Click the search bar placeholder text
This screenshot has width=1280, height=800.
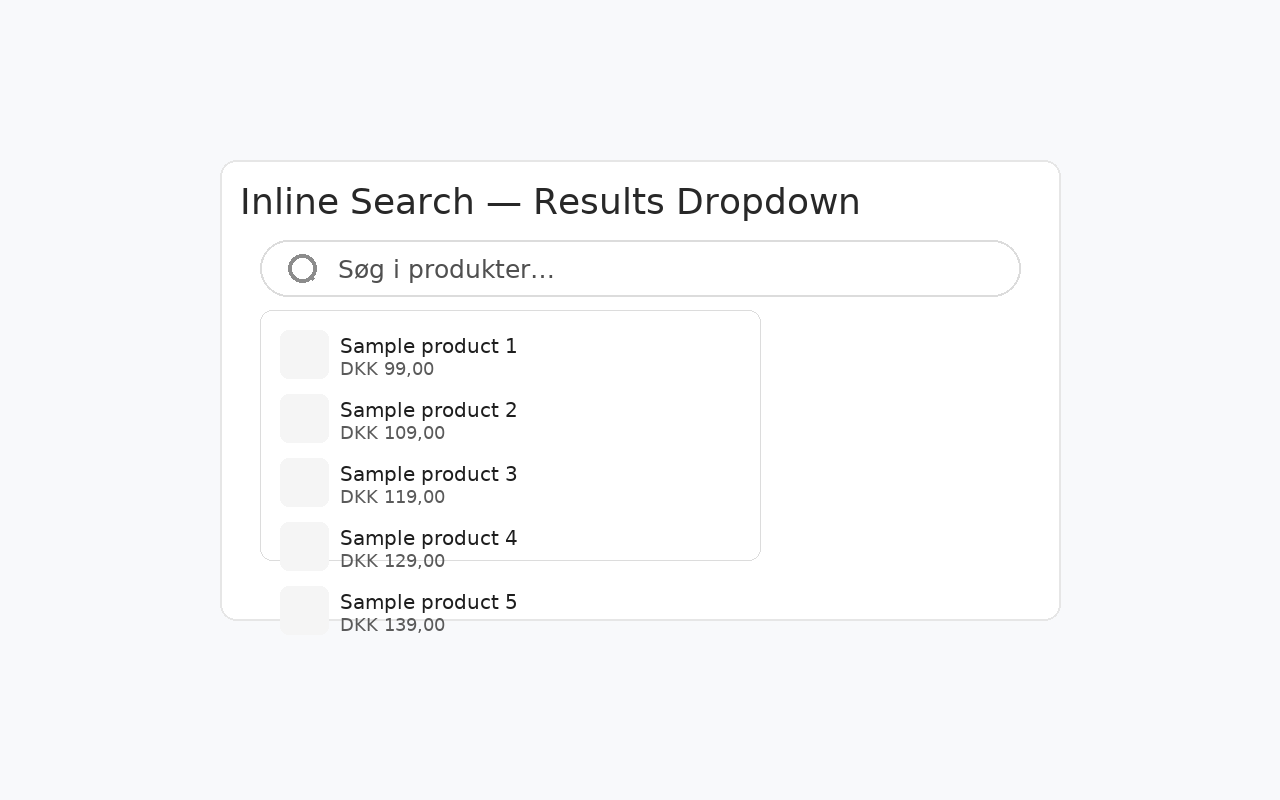click(446, 269)
